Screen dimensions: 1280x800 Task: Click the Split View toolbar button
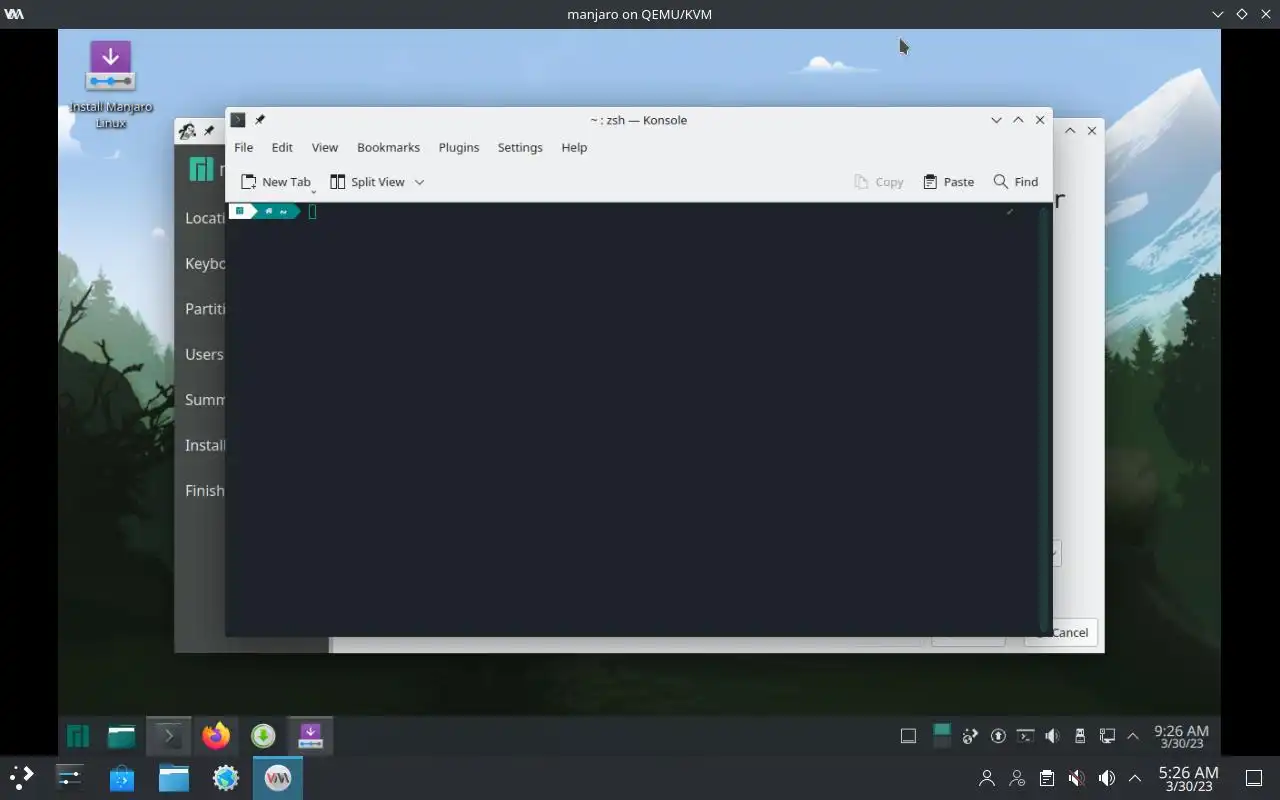(367, 182)
